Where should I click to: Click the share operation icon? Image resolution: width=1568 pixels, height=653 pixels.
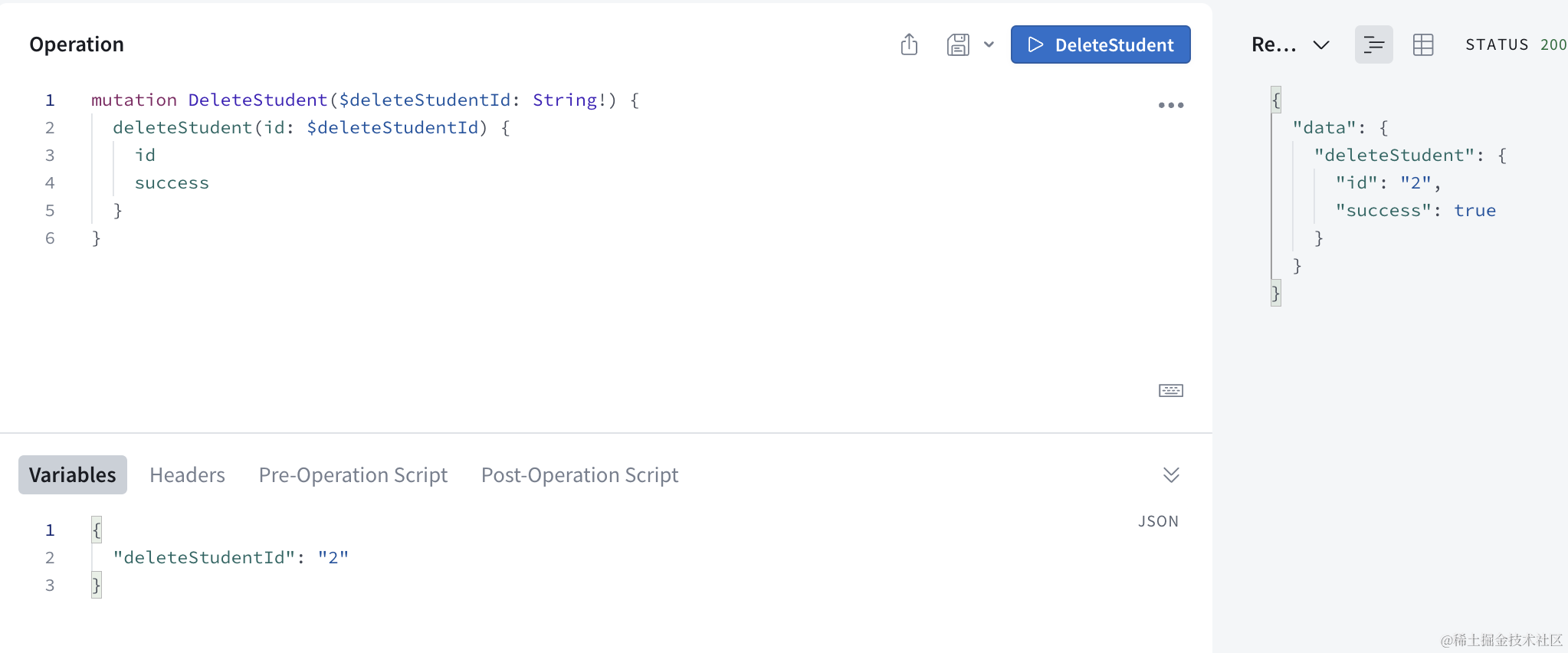pos(909,44)
